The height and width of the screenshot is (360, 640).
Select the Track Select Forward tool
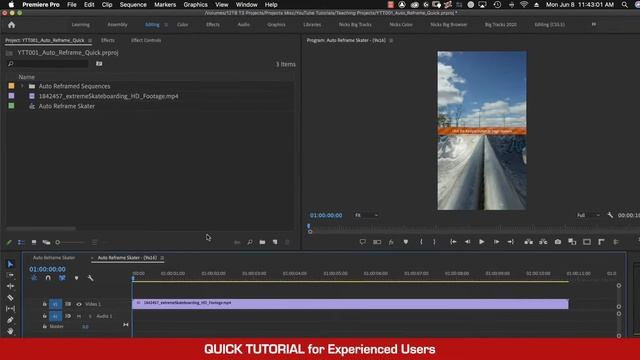click(10, 275)
